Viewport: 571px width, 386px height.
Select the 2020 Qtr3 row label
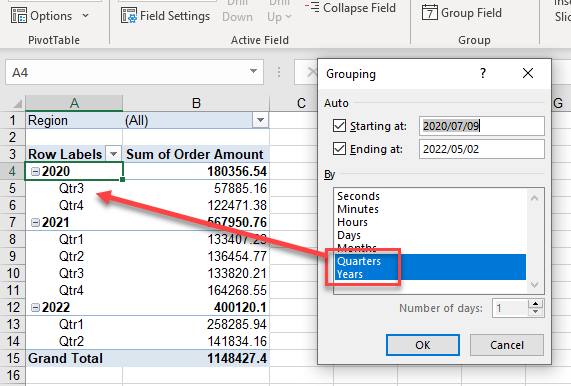click(74, 188)
